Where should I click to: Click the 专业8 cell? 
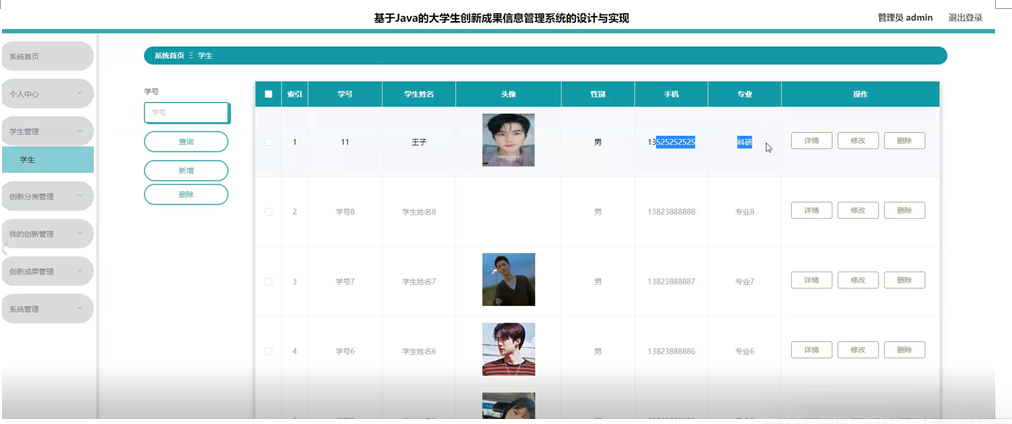click(x=745, y=212)
